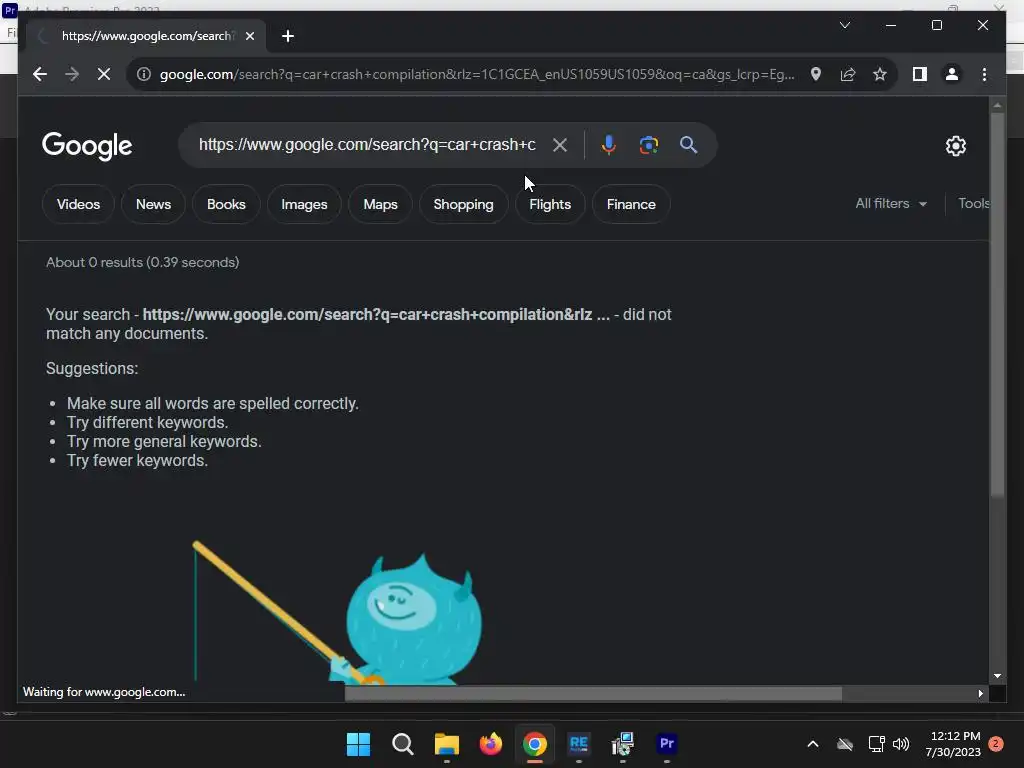The image size is (1024, 768).
Task: Switch to Maps results
Action: (x=381, y=204)
